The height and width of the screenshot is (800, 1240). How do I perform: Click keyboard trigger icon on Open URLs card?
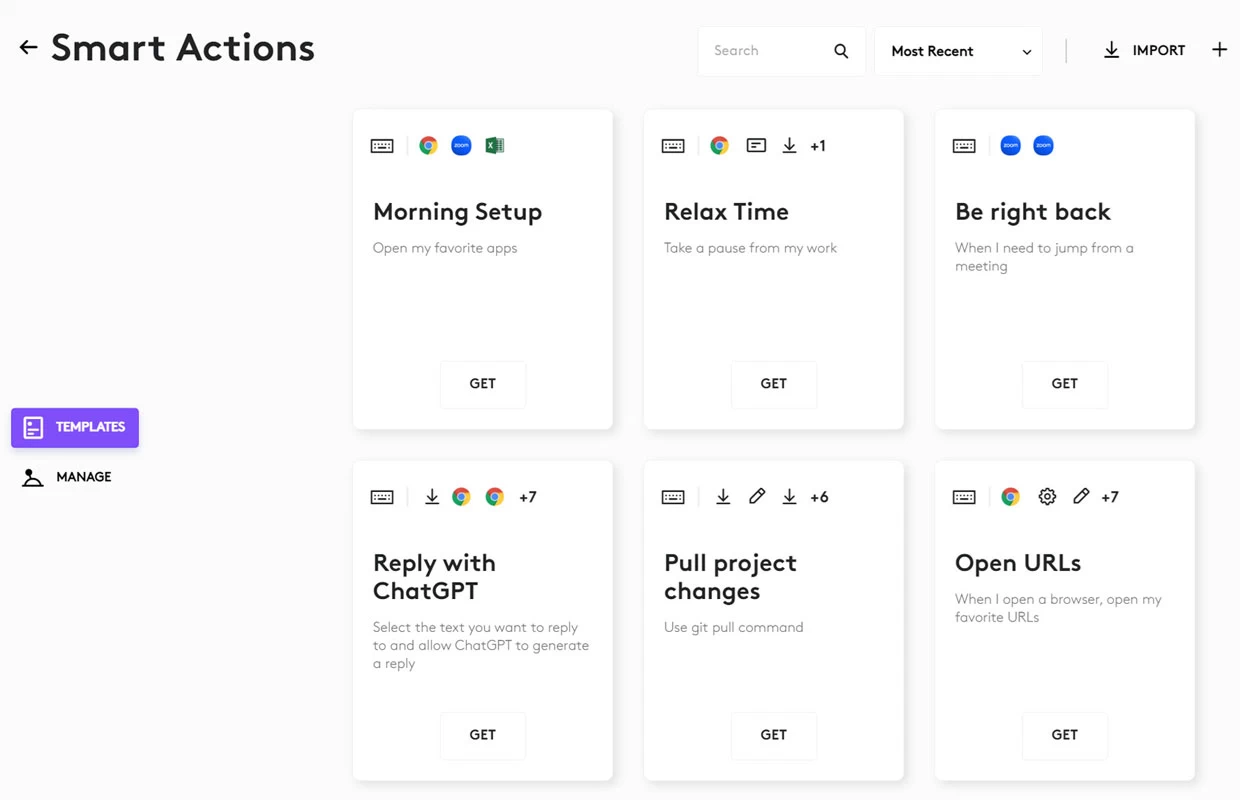click(964, 497)
